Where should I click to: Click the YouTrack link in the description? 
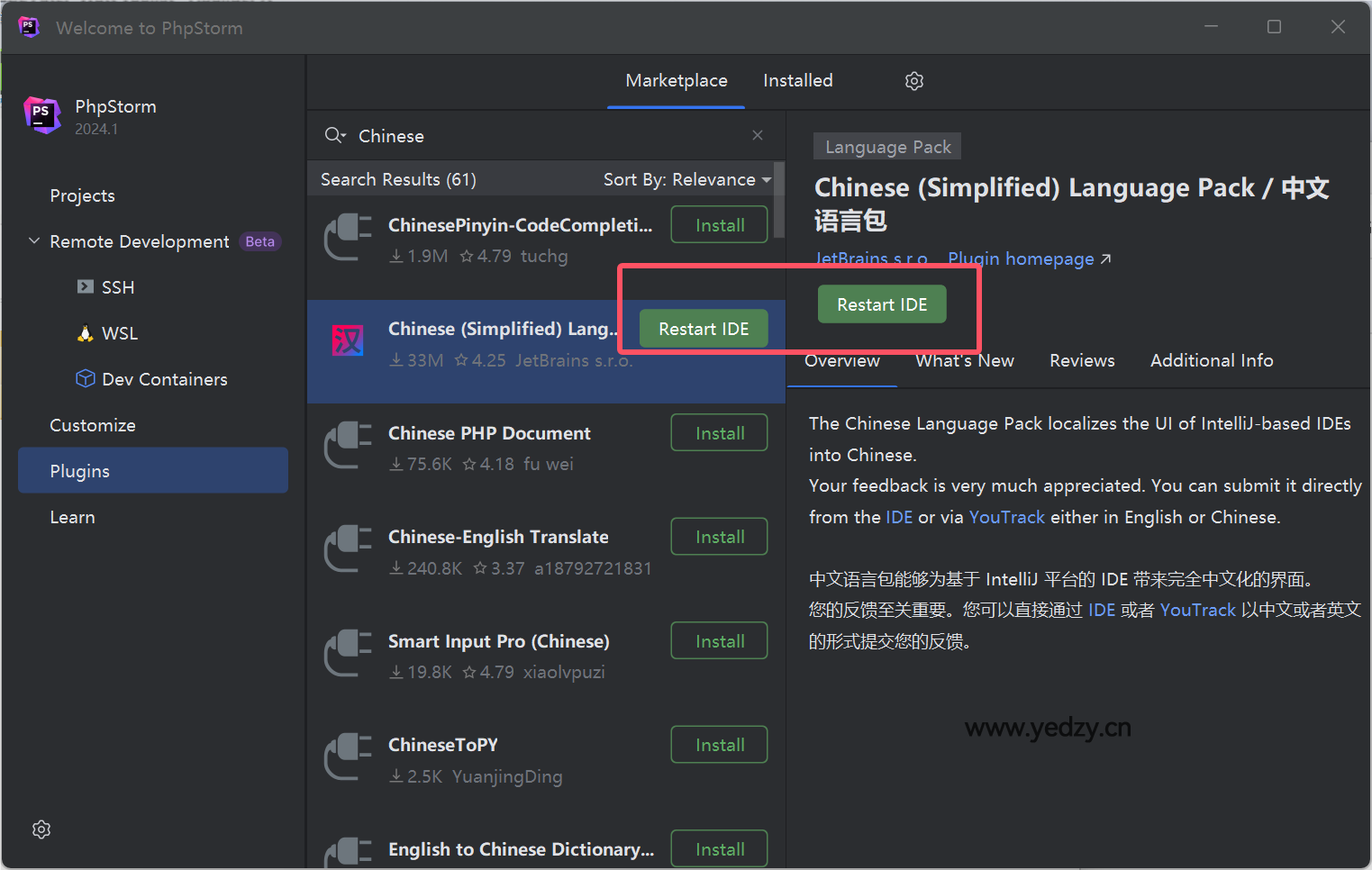click(1006, 517)
